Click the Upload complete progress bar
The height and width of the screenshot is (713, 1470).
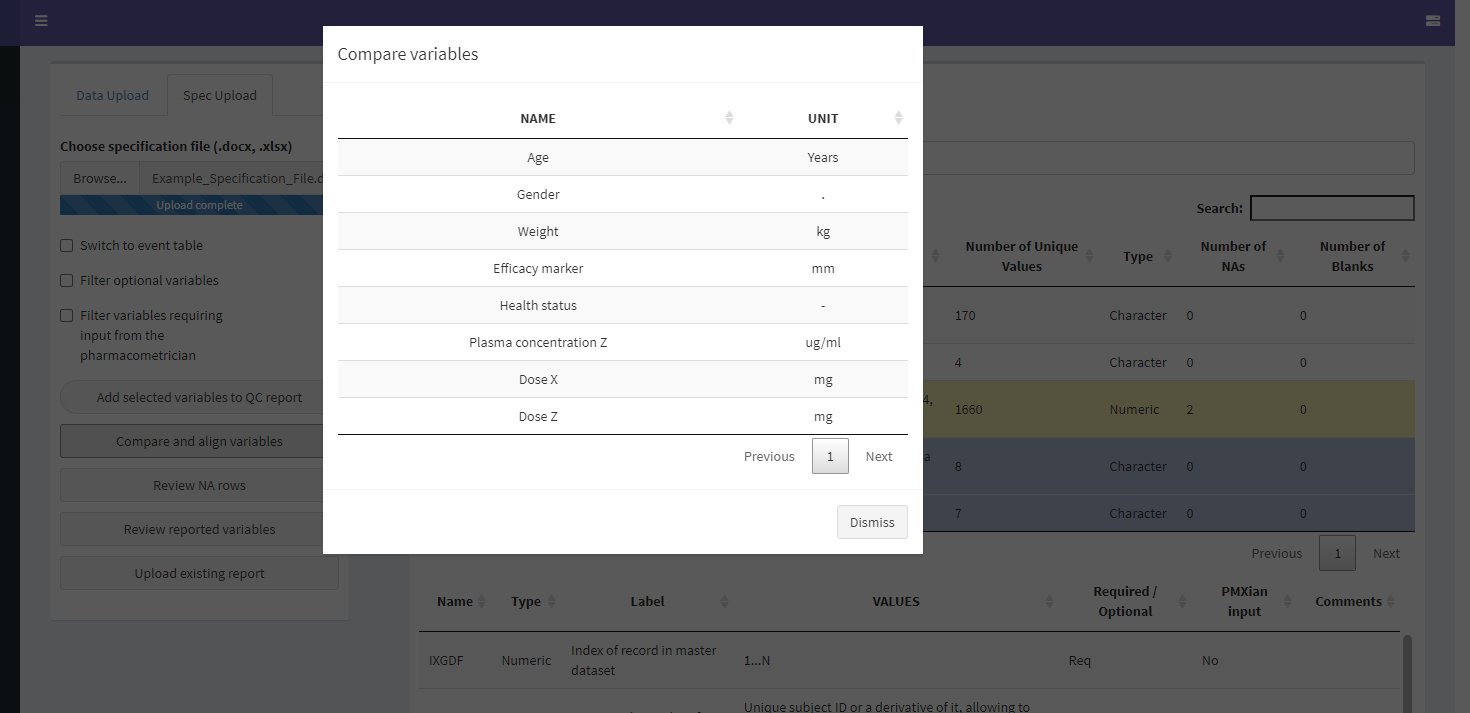pos(199,205)
